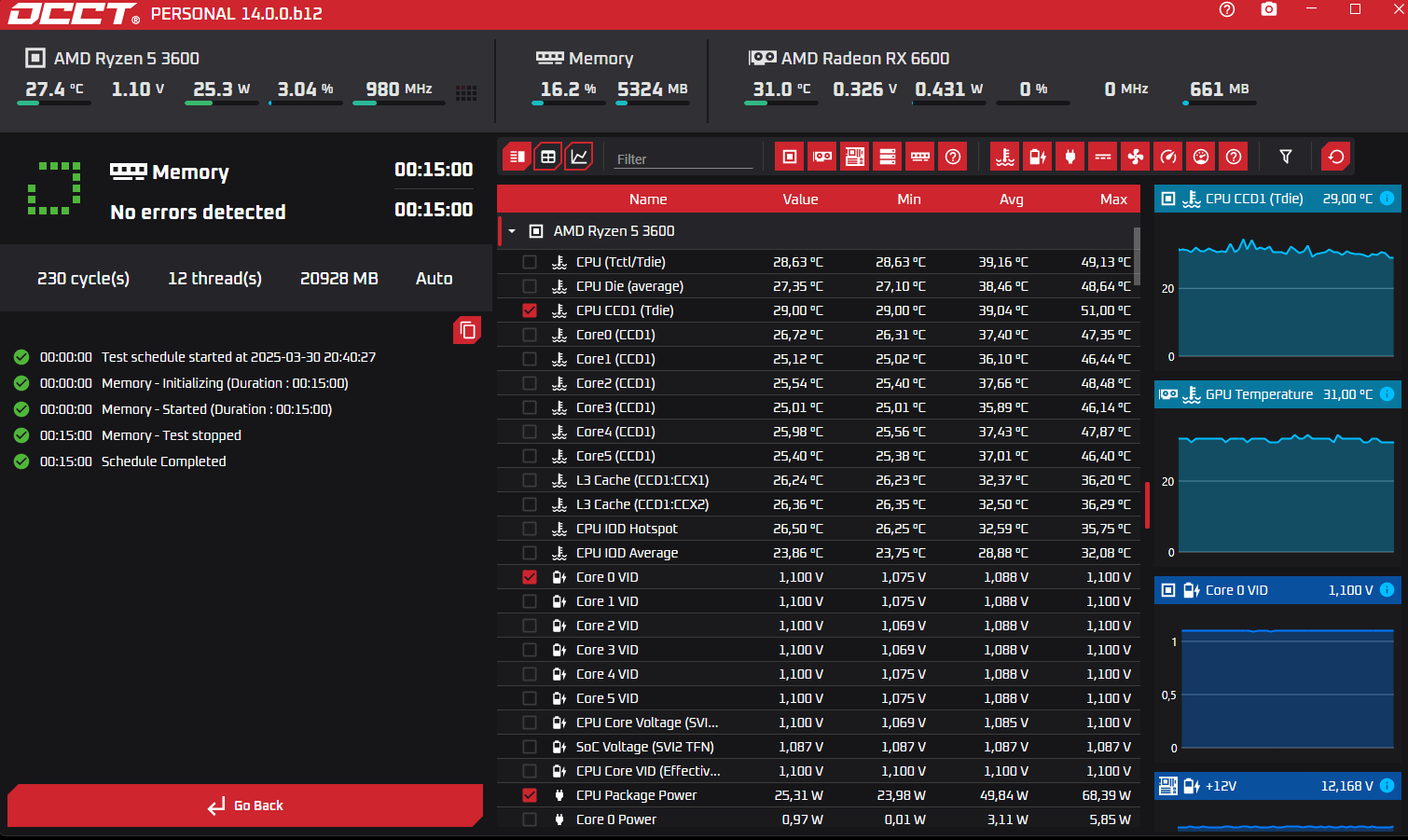
Task: Click the temperature sensor filter icon
Action: [x=1004, y=157]
